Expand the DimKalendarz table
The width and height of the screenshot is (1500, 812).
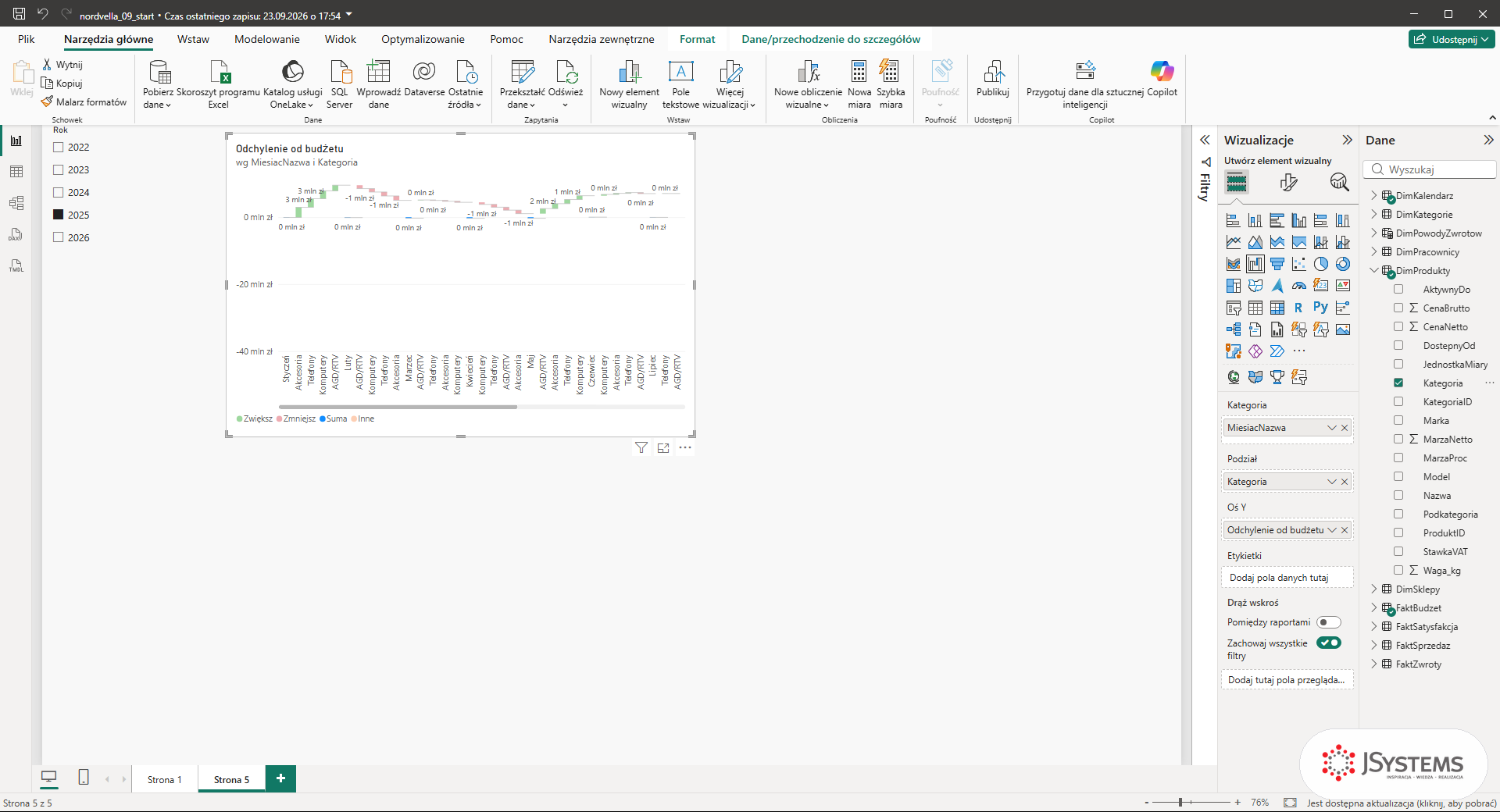tap(1374, 196)
